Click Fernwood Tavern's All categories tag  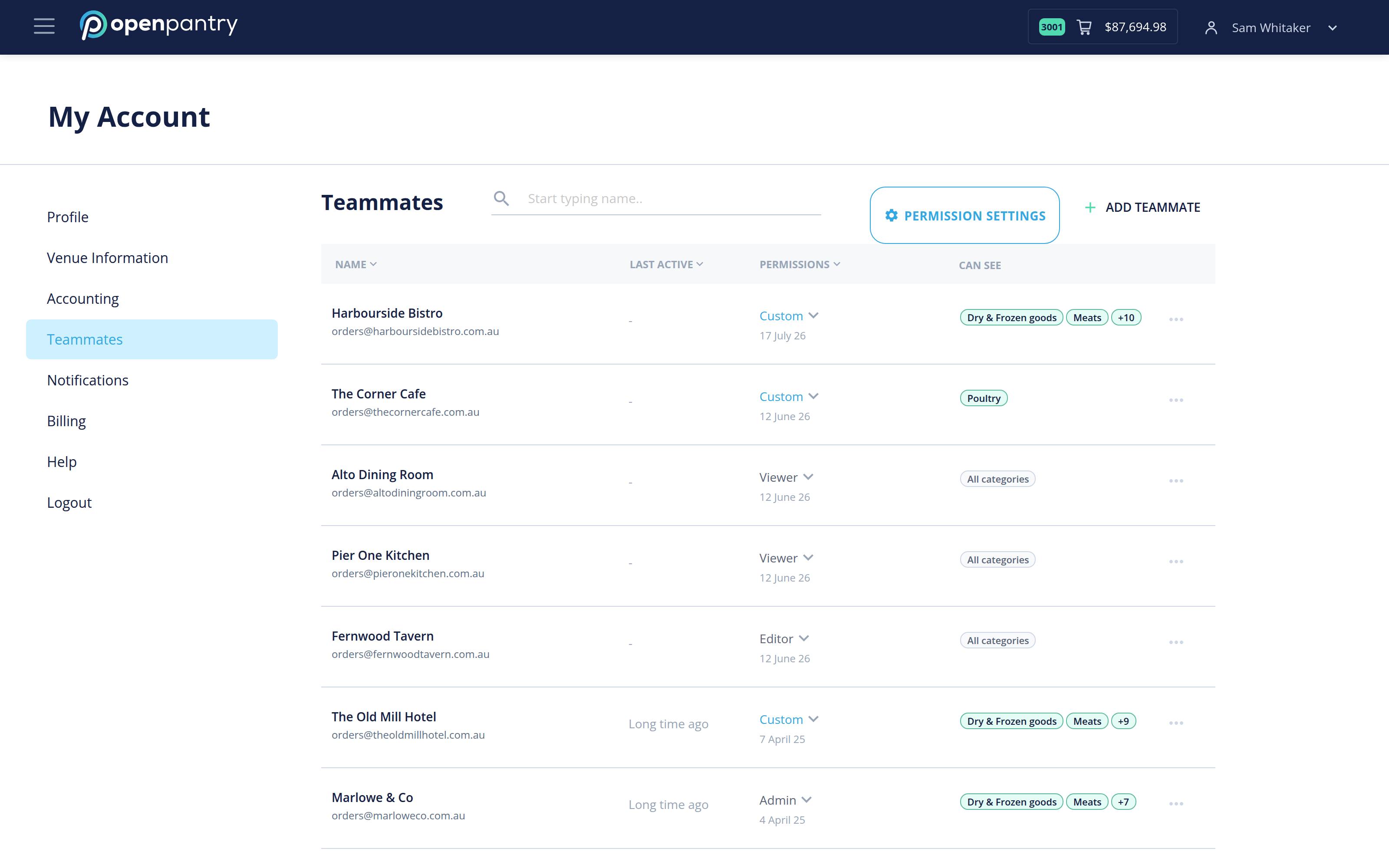click(997, 641)
